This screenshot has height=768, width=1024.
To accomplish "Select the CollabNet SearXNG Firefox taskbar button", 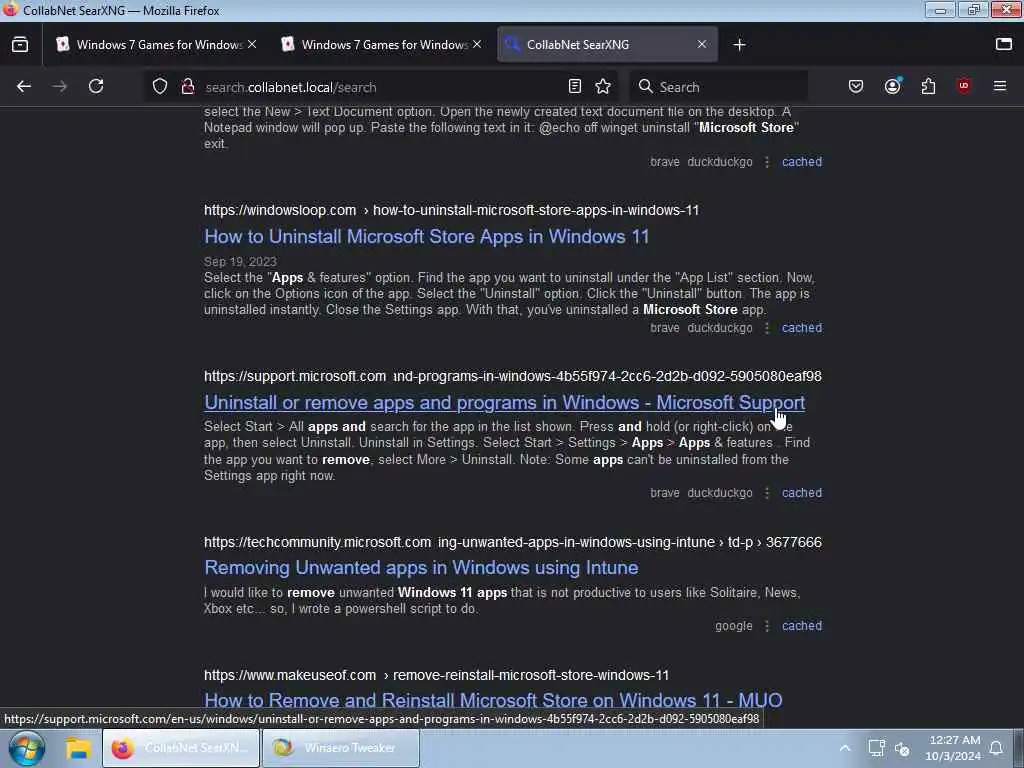I will pyautogui.click(x=180, y=748).
